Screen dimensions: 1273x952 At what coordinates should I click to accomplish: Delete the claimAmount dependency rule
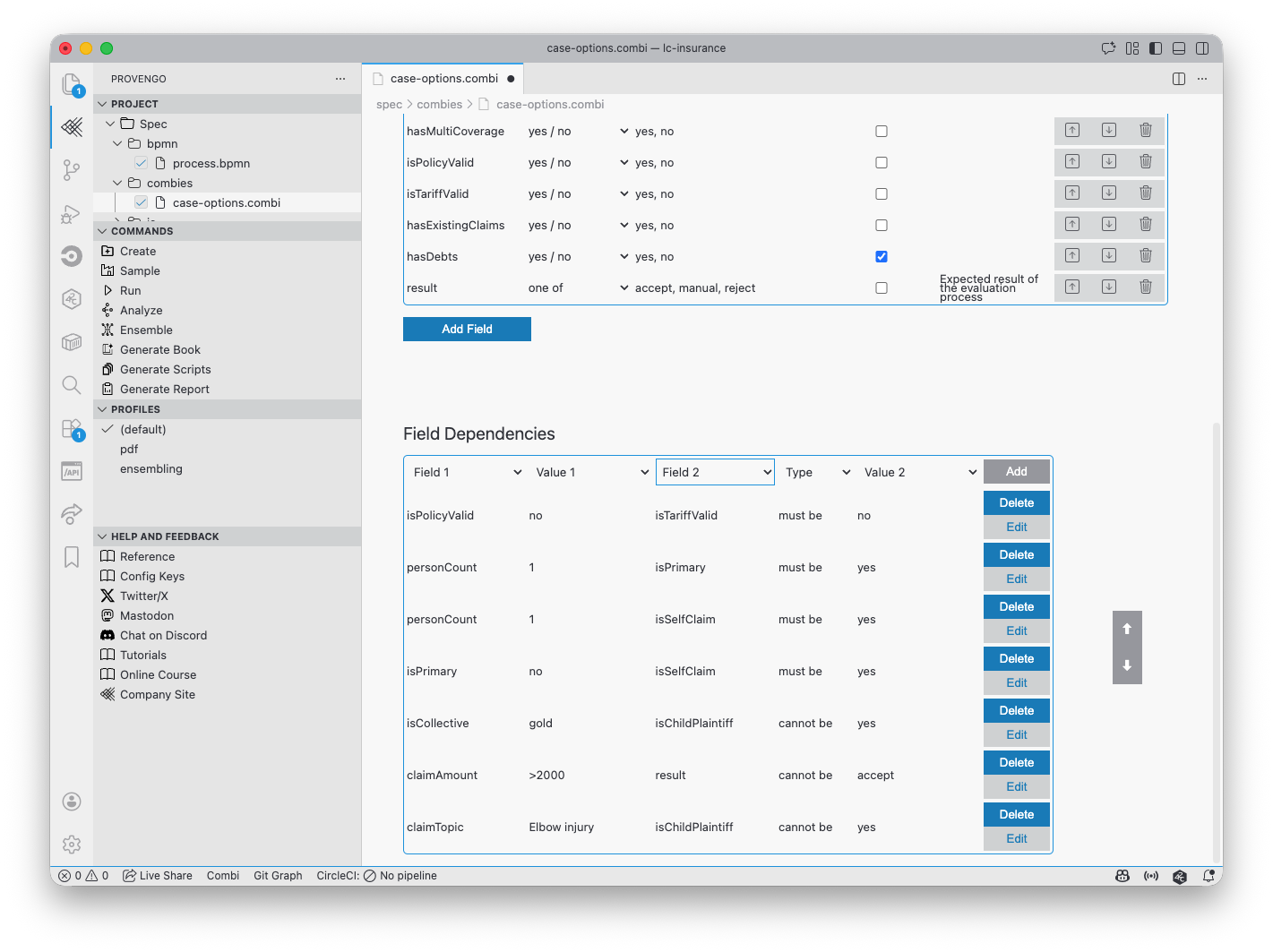pos(1016,763)
